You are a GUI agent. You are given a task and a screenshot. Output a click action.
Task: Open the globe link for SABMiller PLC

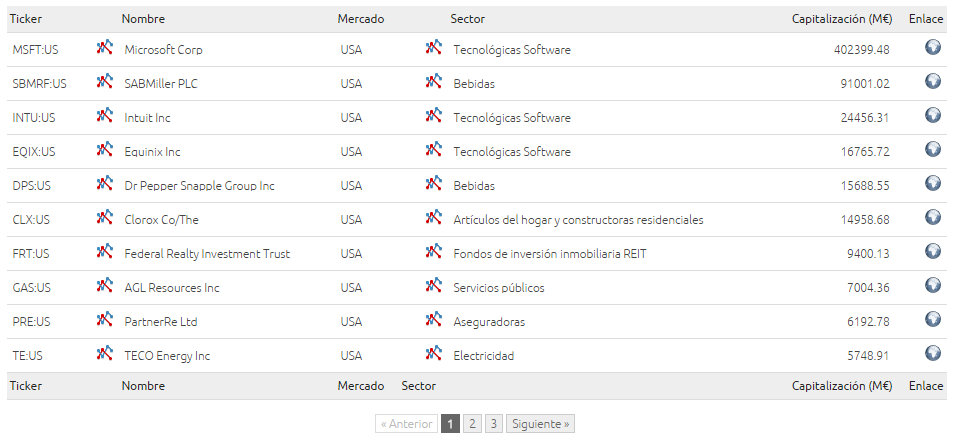pos(933,81)
